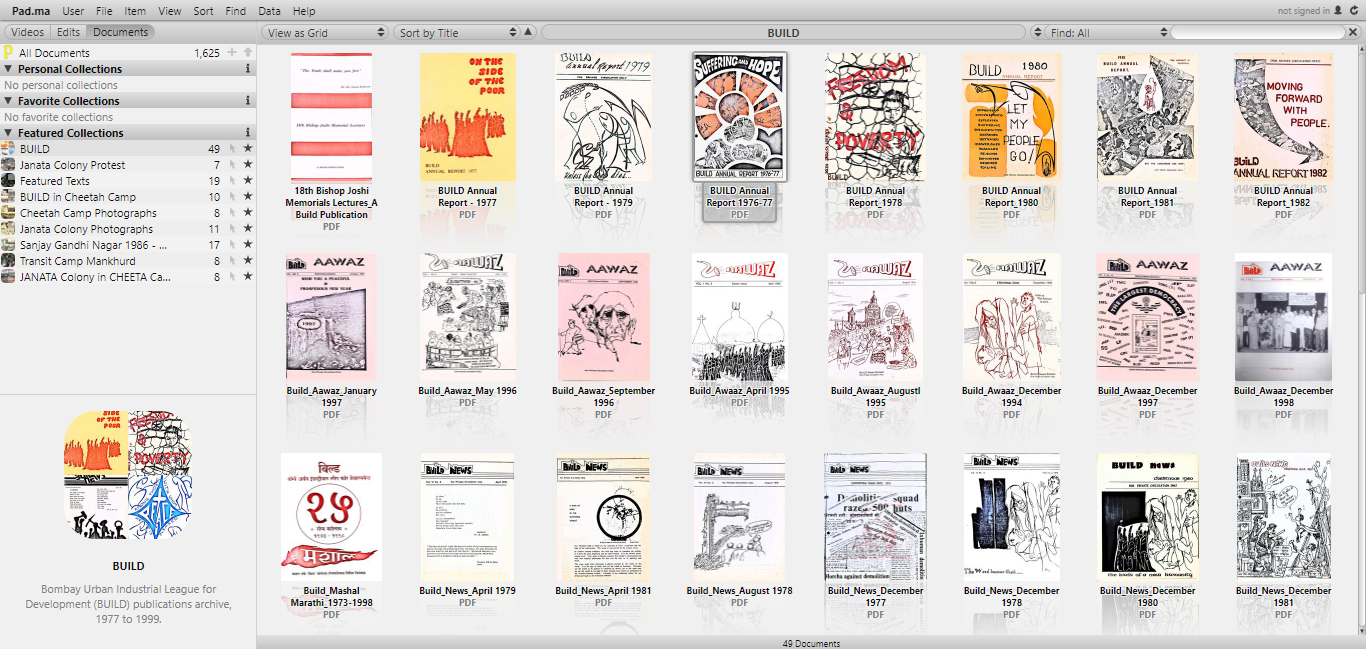
Task: Click the BUILD in Cheetah Camp collection icon
Action: coord(8,197)
